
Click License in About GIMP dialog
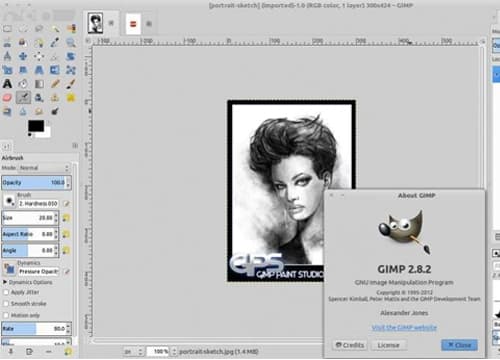point(388,345)
